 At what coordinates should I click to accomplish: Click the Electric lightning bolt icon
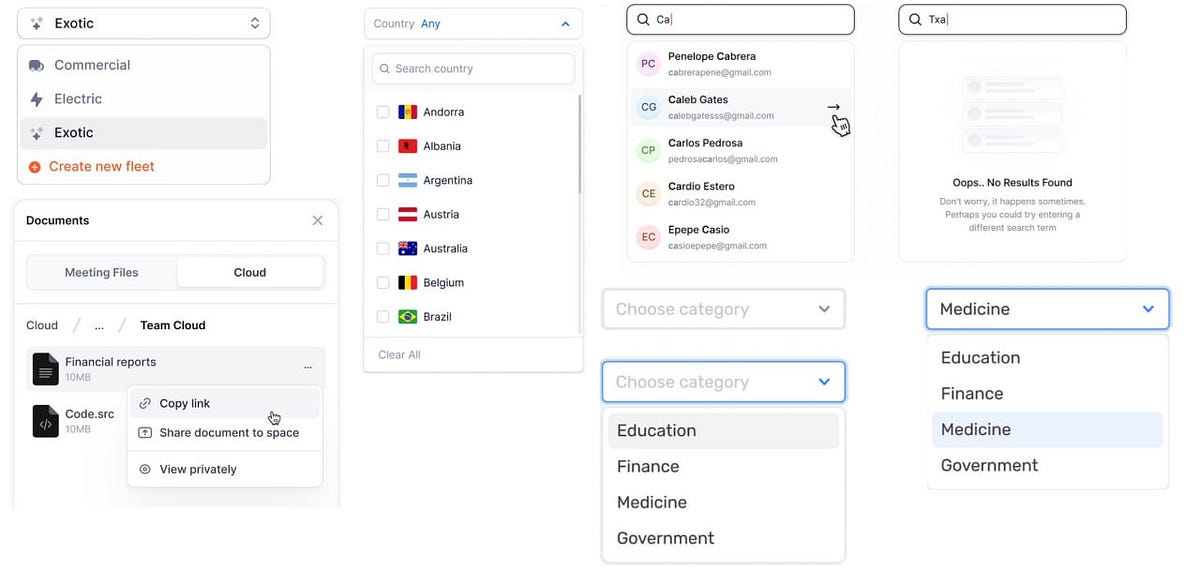pyautogui.click(x=36, y=99)
